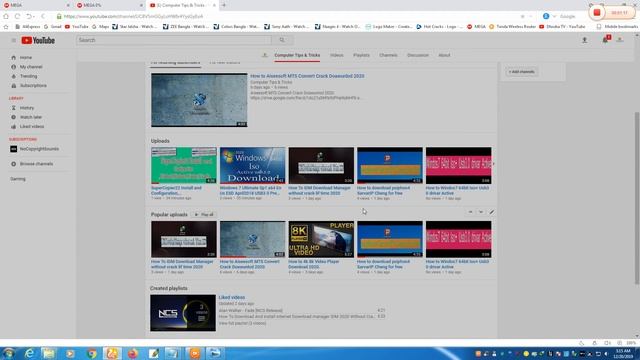
Task: Open the account avatar menu
Action: pos(620,40)
